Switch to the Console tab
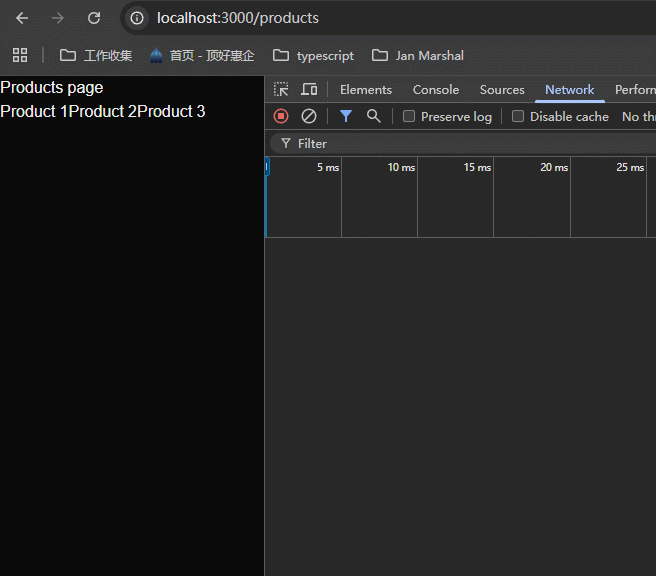Screen dimensions: 656x576 click(436, 90)
